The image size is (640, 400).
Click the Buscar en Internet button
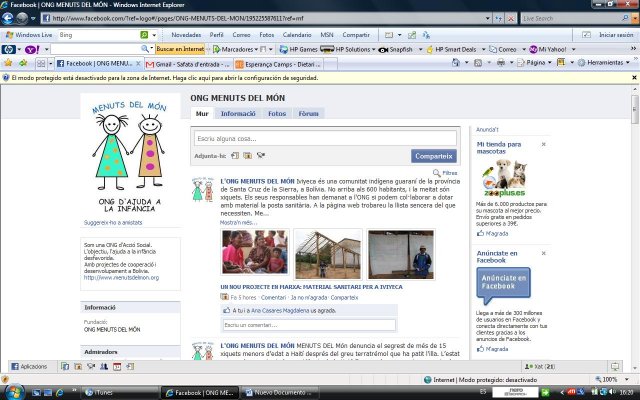click(x=180, y=48)
